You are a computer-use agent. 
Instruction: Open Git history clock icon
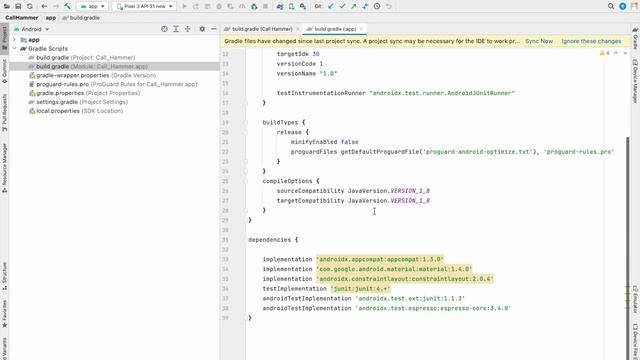377,6
